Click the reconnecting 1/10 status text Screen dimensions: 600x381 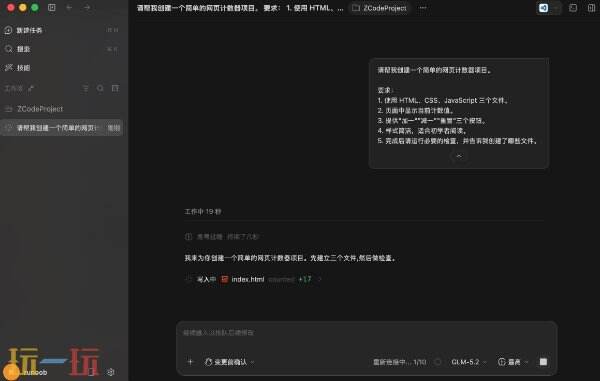point(399,362)
